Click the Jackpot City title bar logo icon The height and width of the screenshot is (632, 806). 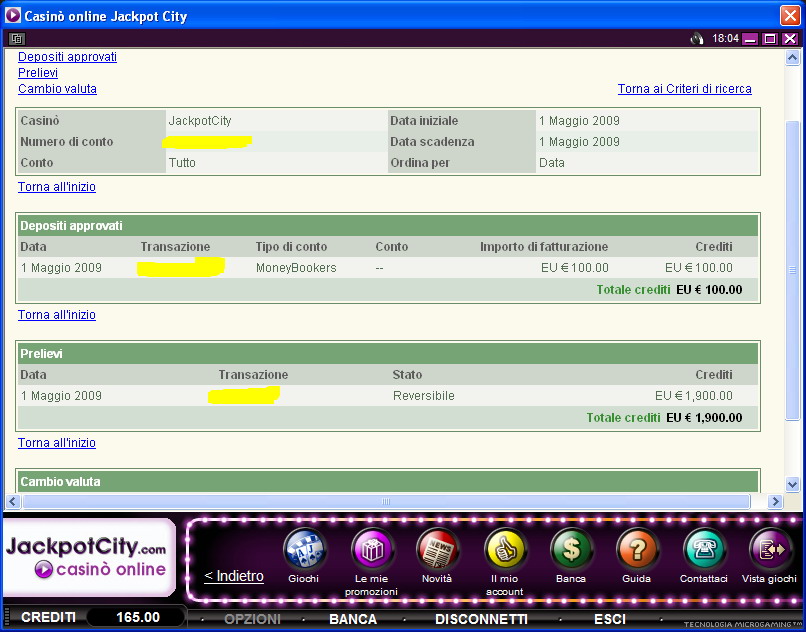click(x=12, y=15)
